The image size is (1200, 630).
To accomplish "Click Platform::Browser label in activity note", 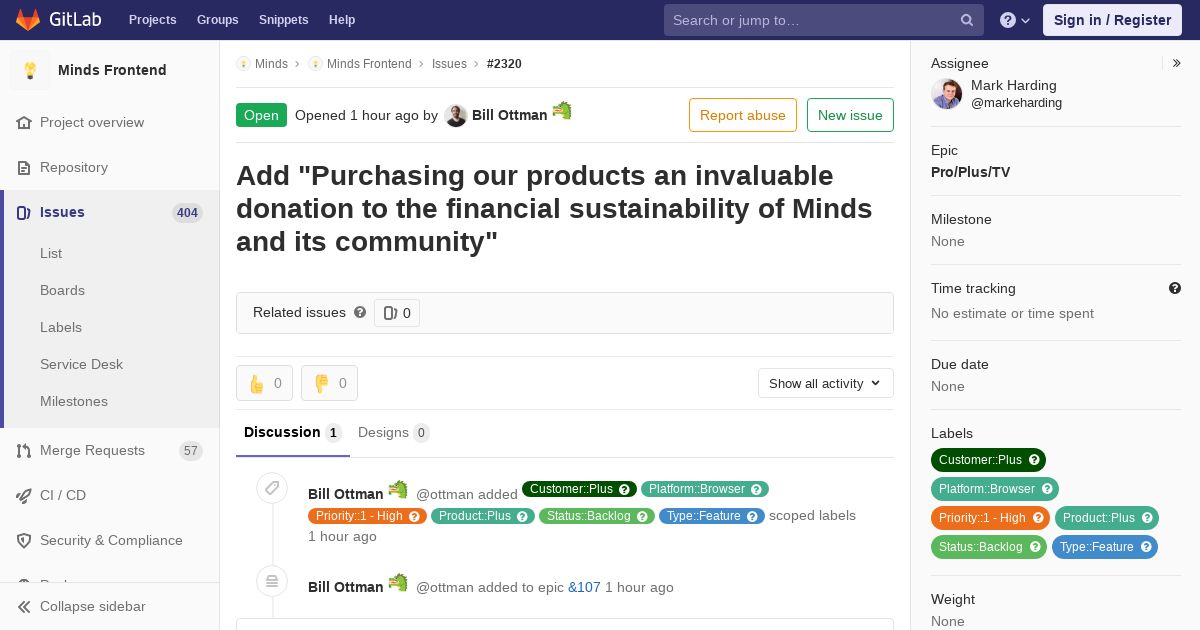I will (x=705, y=489).
